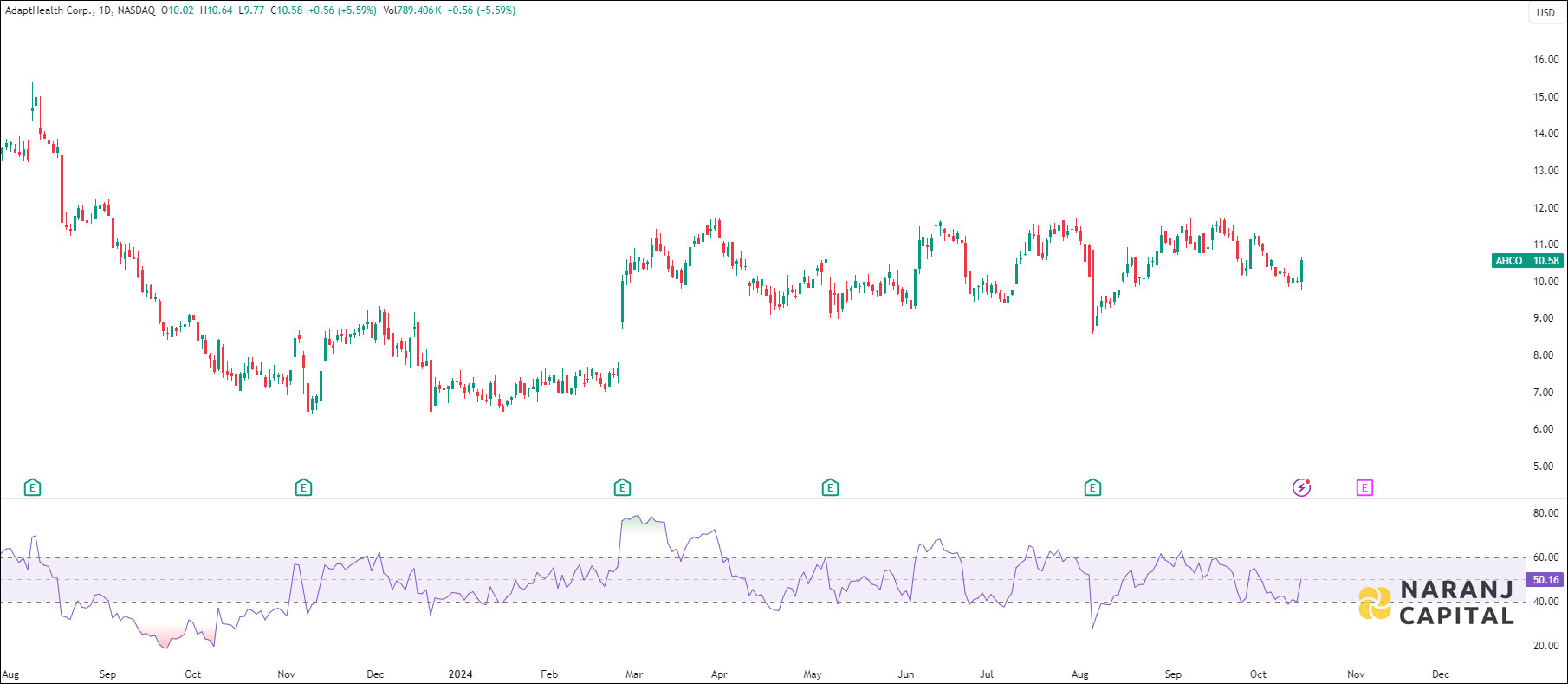1568x684 pixels.
Task: Click the Vol 789.406K reading in the header
Action: point(411,10)
